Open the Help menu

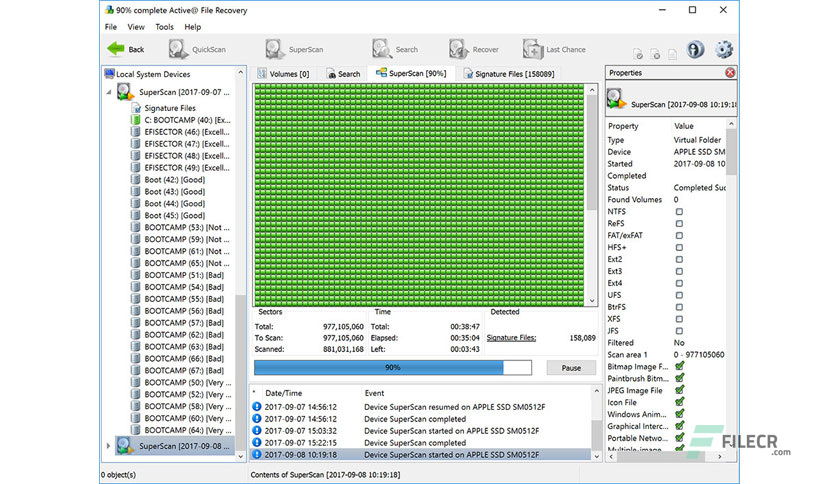[192, 27]
